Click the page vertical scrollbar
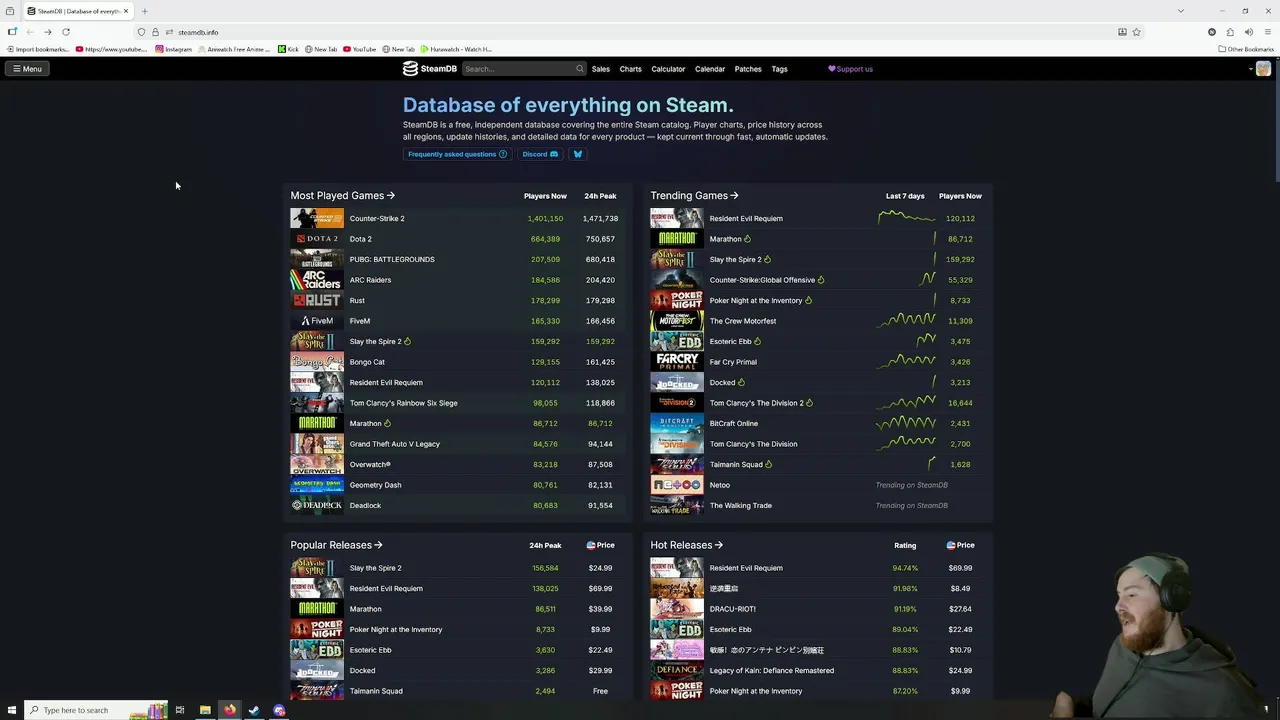The image size is (1280, 720). point(1276,120)
